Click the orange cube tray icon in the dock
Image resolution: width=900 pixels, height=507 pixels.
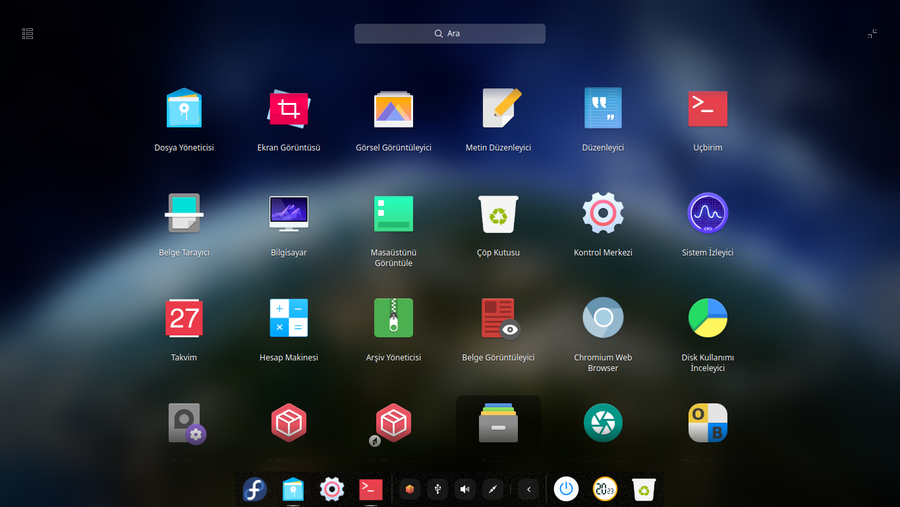coord(410,489)
